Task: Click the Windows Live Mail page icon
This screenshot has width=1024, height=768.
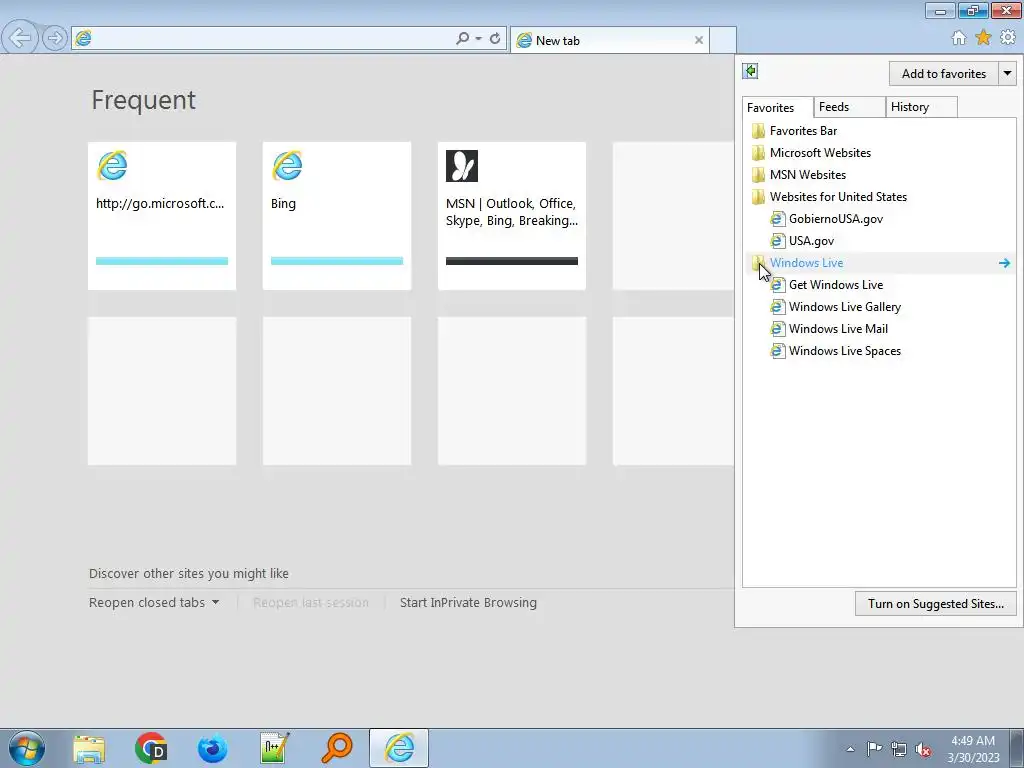Action: [777, 329]
